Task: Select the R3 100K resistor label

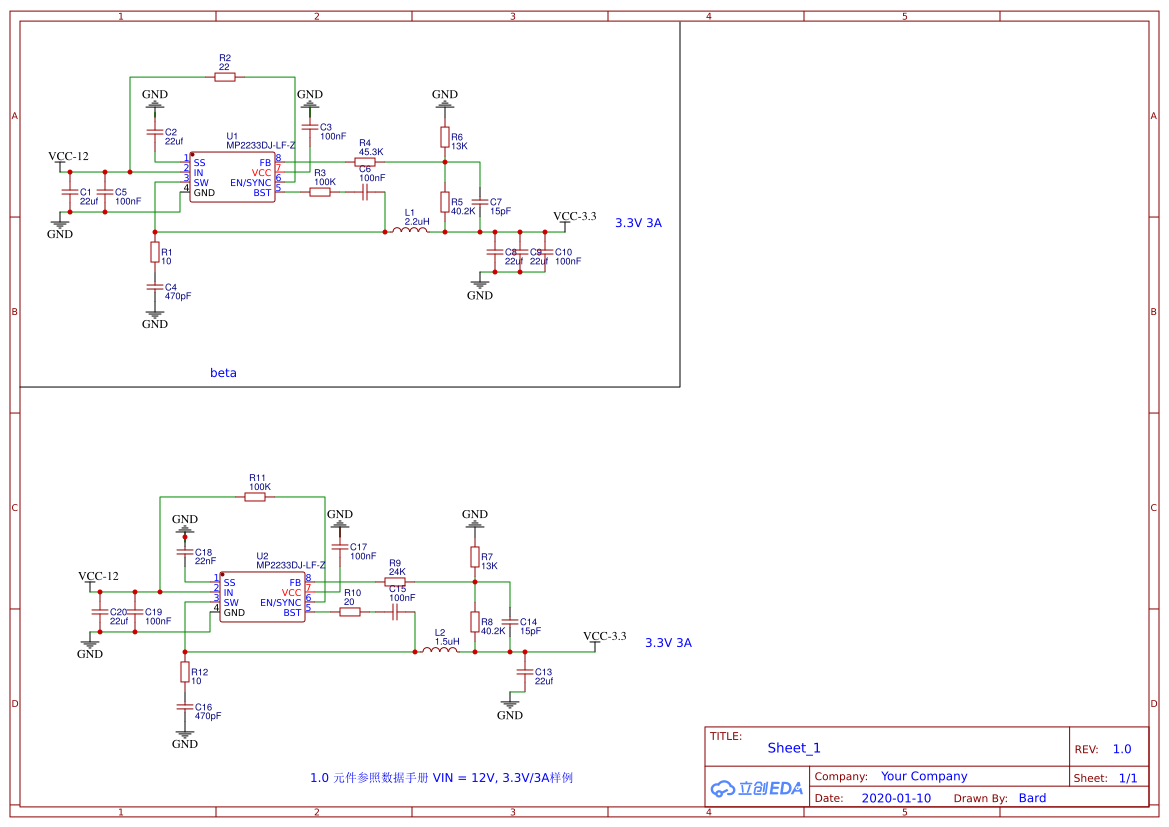Action: (324, 177)
